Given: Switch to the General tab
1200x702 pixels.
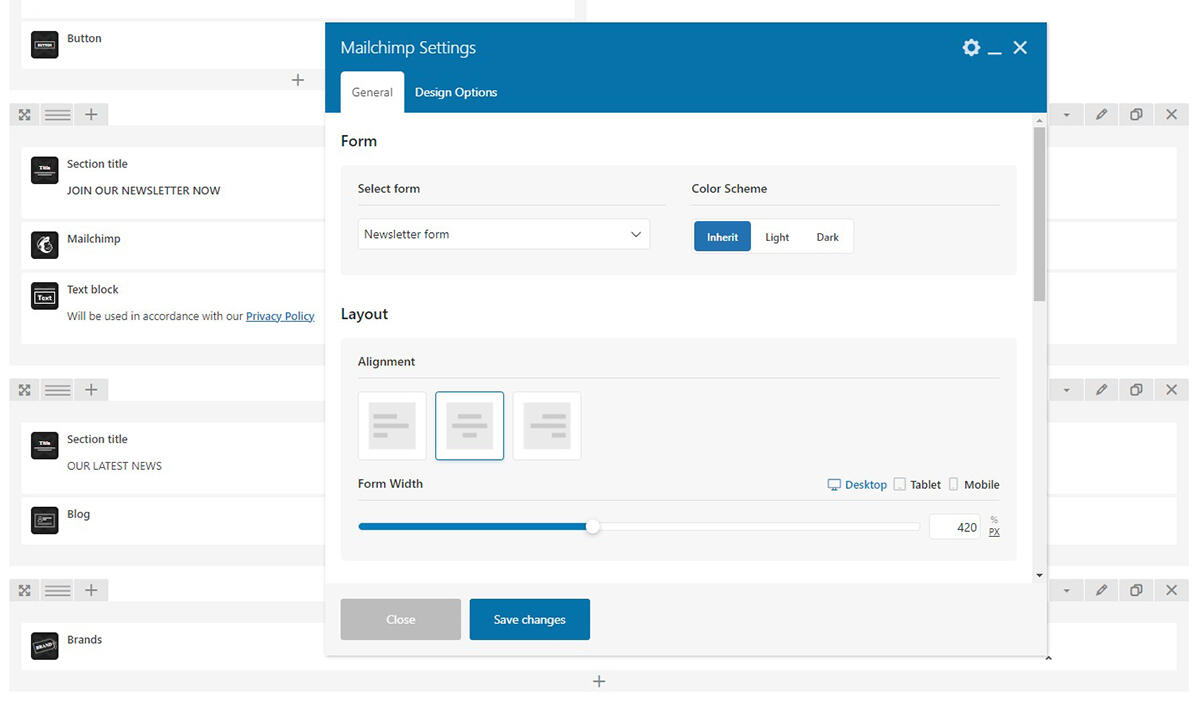Looking at the screenshot, I should [372, 92].
